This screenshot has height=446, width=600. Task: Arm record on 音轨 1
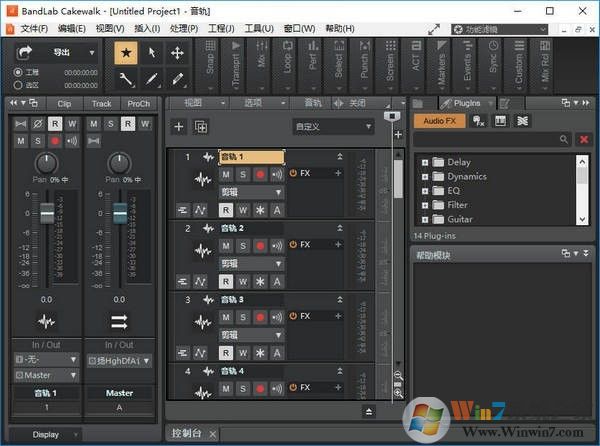click(x=260, y=174)
